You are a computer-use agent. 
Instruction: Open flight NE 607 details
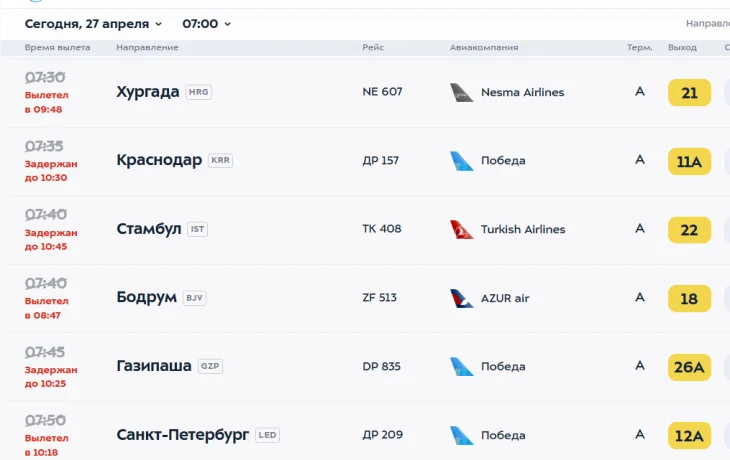(x=382, y=92)
